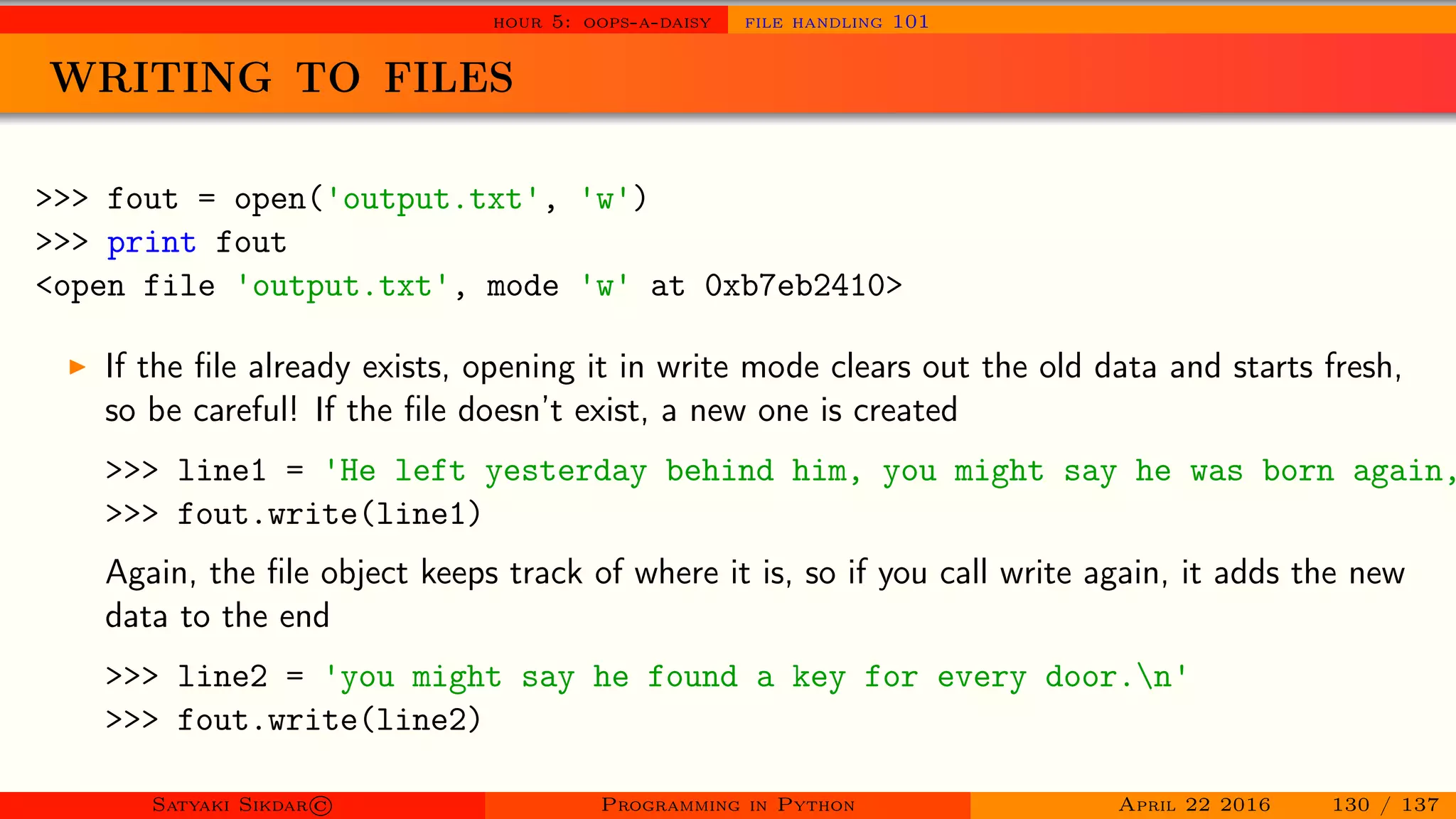Click the 'print fout' code line
Viewport: 1456px width, 819px height.
[161, 242]
